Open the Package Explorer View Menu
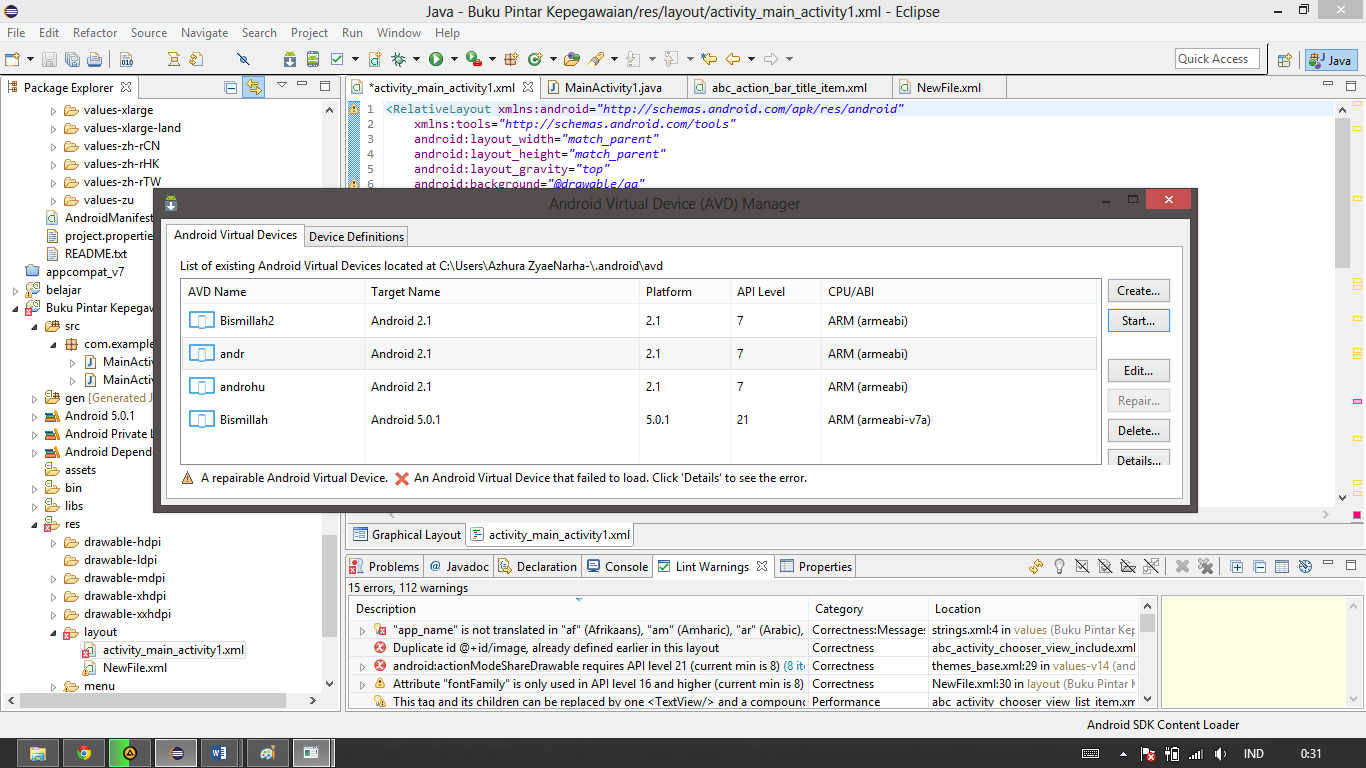The image size is (1366, 768). [x=282, y=86]
